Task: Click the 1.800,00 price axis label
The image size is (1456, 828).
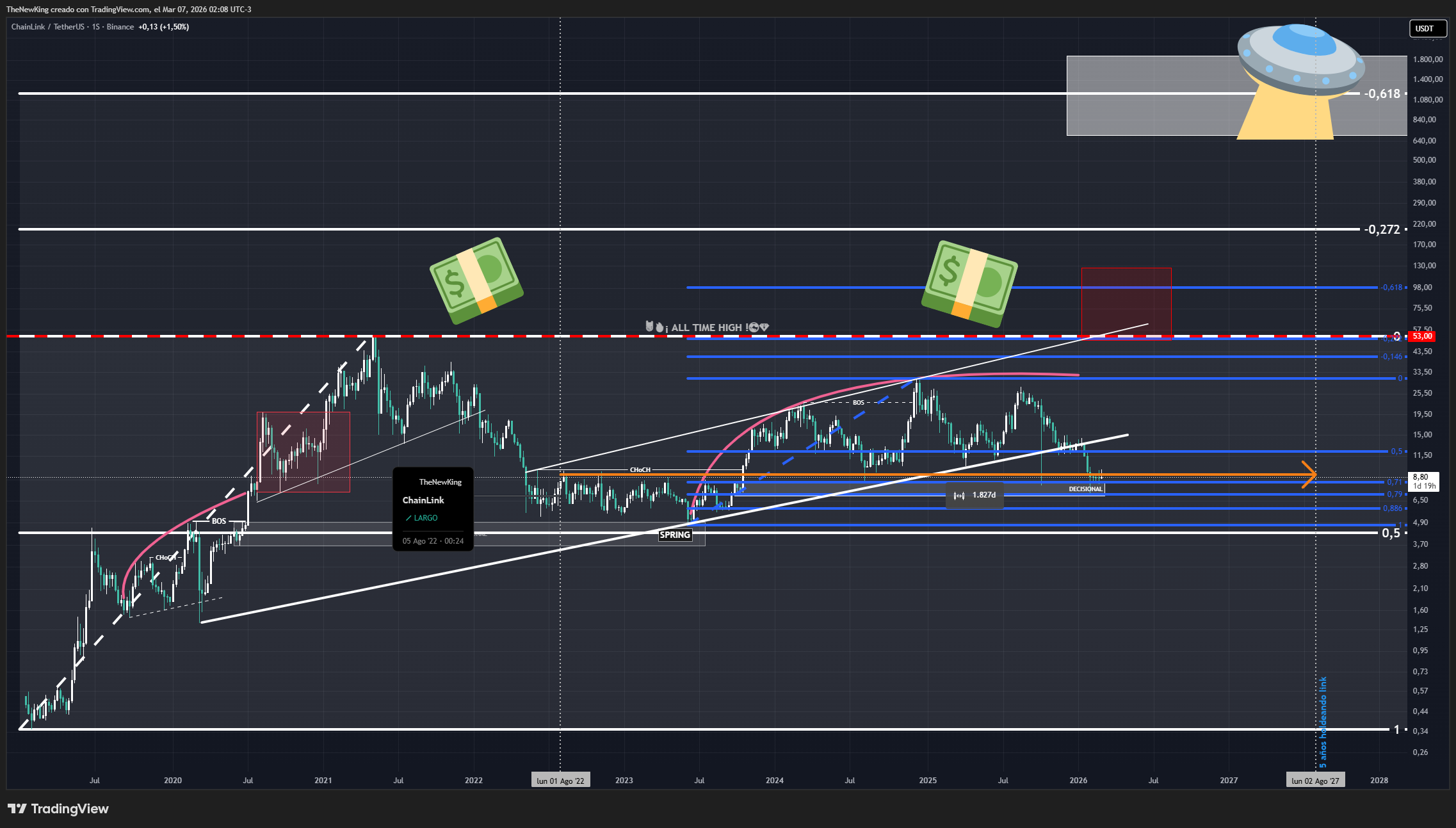Action: point(1428,60)
